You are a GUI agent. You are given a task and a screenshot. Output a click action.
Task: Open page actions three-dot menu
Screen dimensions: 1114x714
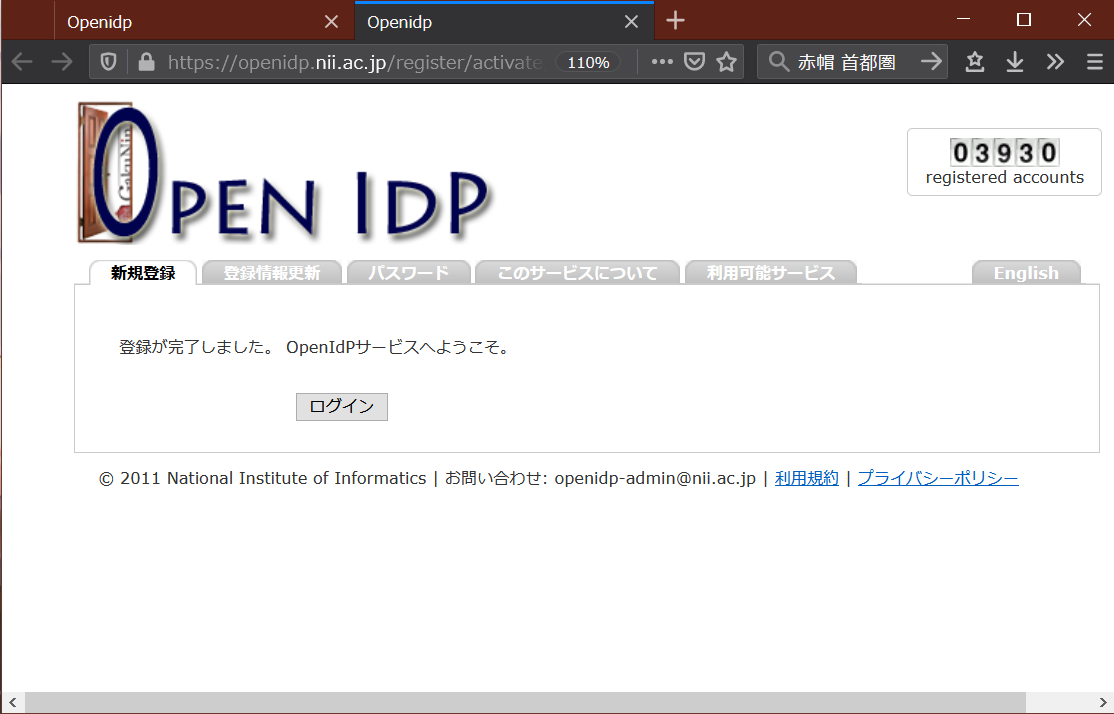pyautogui.click(x=662, y=63)
